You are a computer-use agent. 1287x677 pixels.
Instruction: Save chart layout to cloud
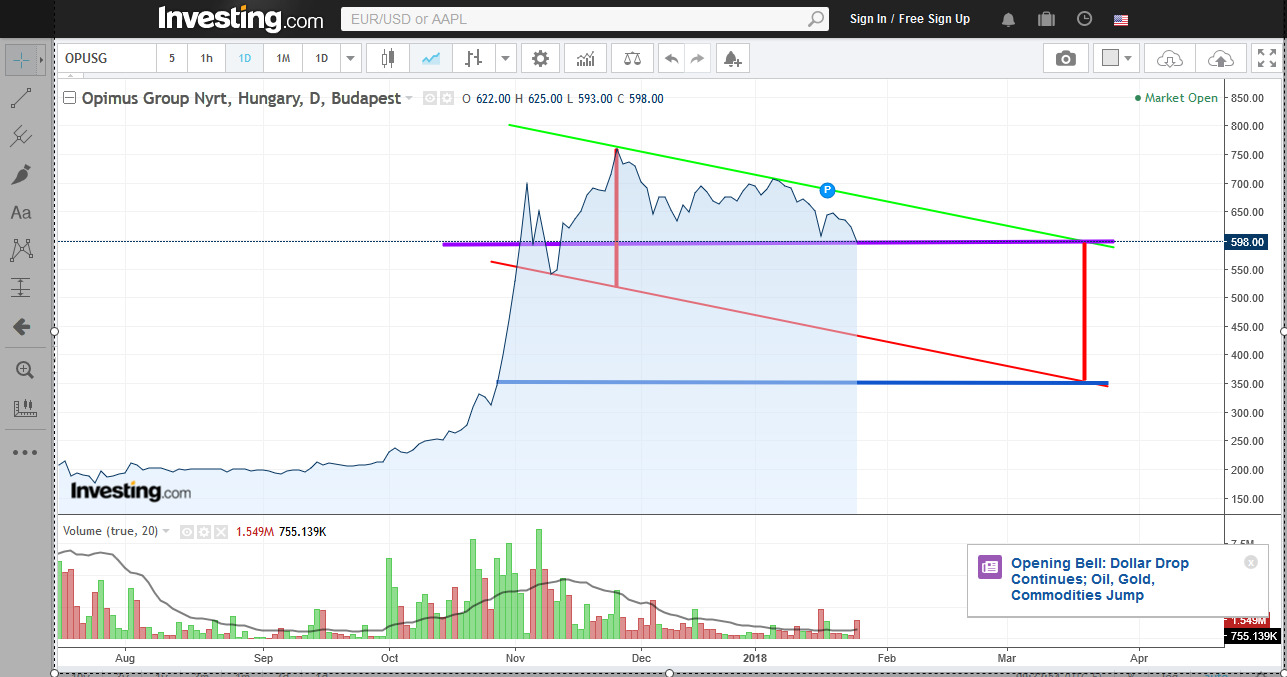[x=1221, y=59]
